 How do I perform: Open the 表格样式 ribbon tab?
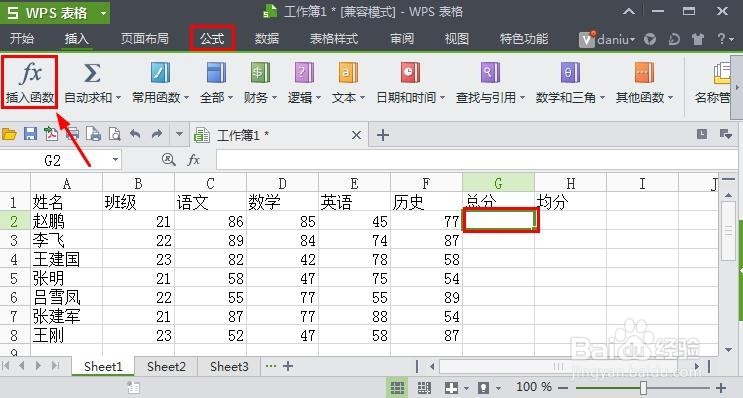point(334,38)
